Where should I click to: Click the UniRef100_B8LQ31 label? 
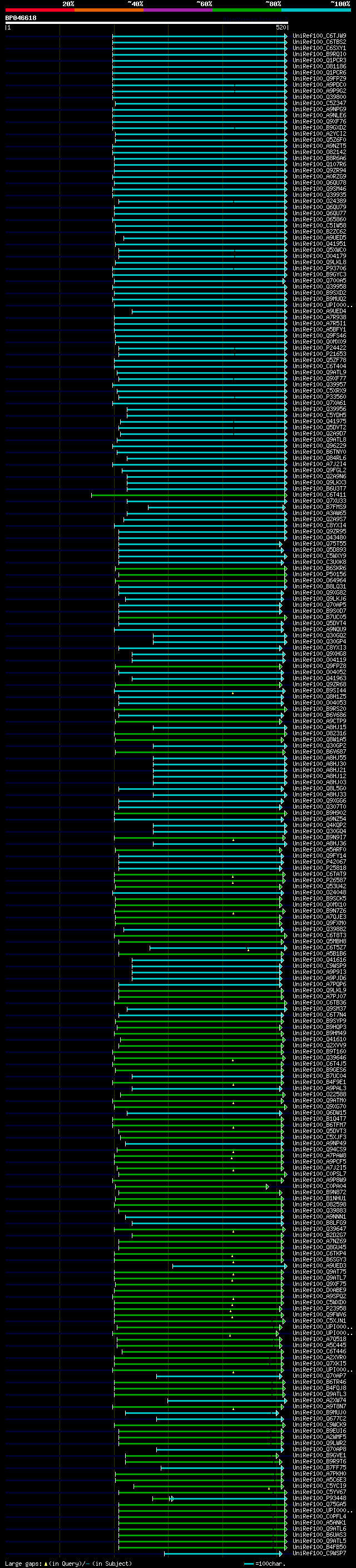[319, 587]
